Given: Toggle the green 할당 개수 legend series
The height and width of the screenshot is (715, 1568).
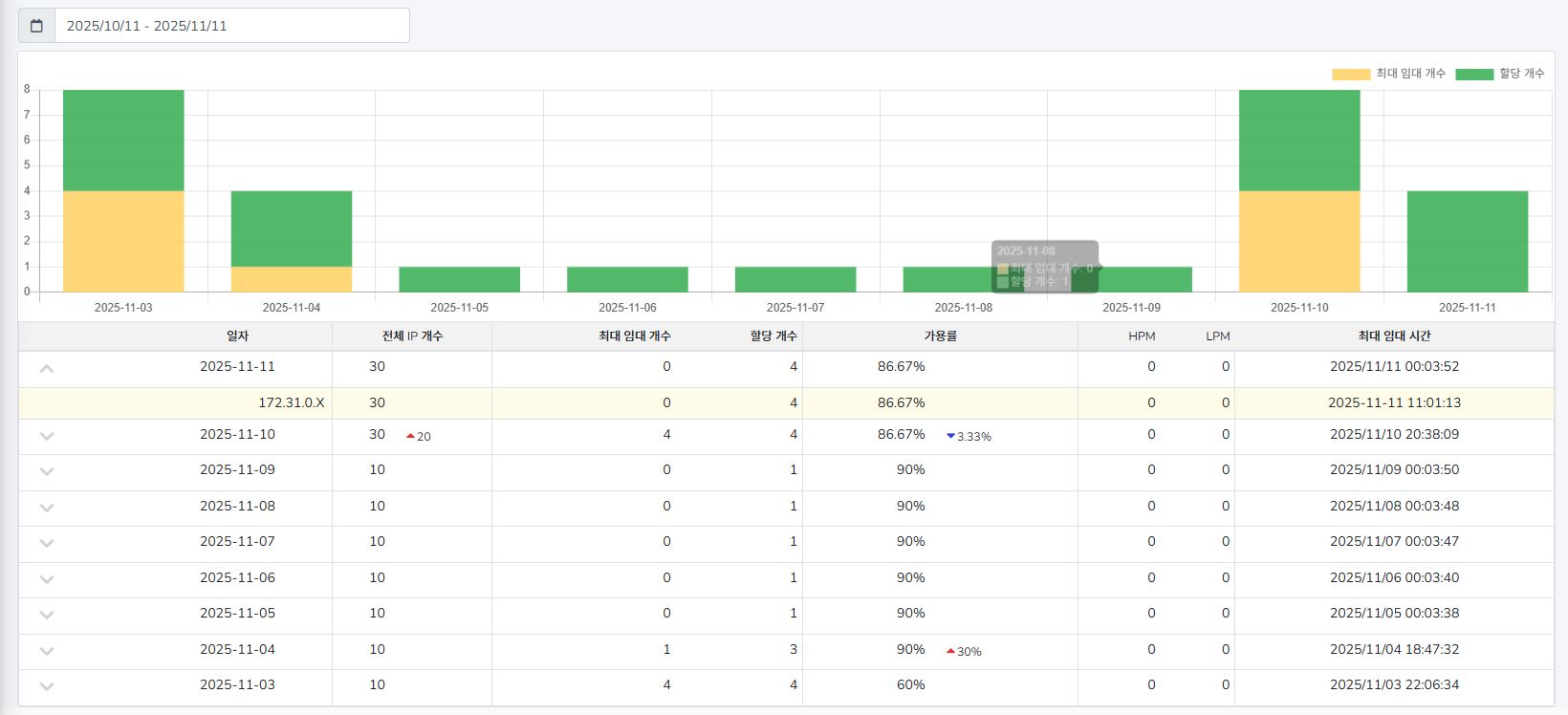Looking at the screenshot, I should coord(1499,74).
